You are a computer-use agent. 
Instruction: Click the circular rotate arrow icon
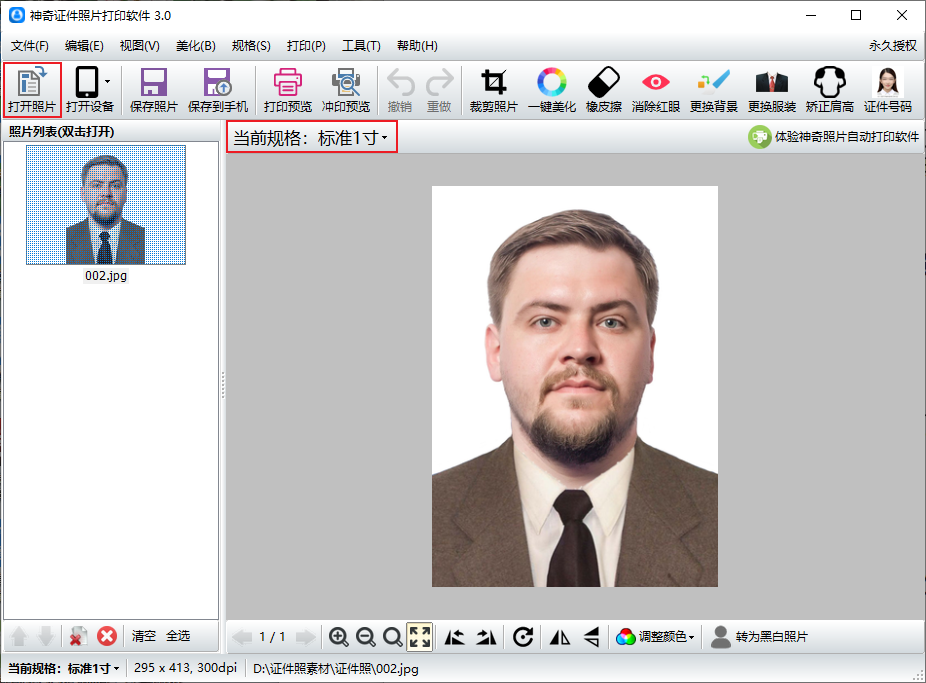(x=523, y=637)
